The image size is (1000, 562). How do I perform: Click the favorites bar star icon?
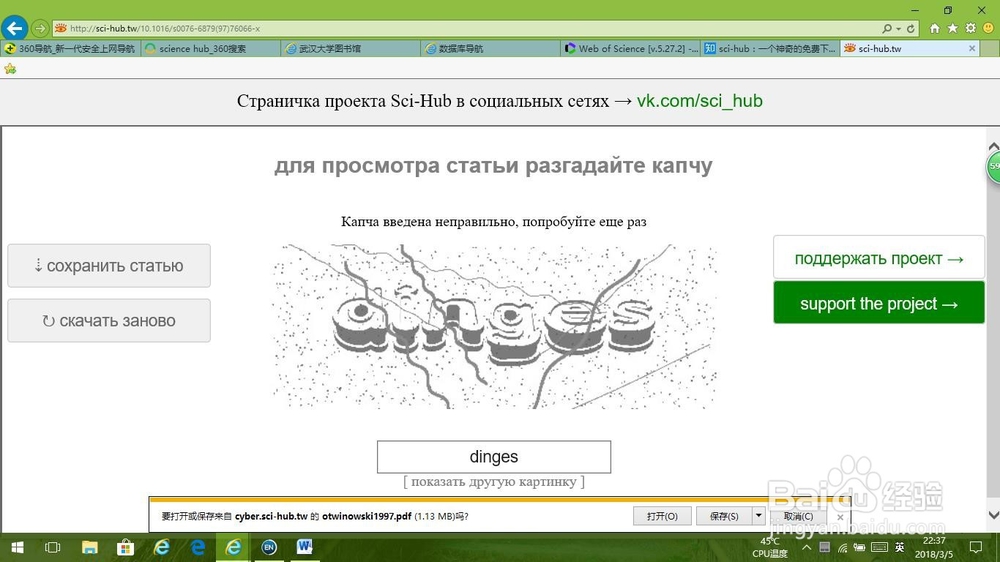point(10,69)
